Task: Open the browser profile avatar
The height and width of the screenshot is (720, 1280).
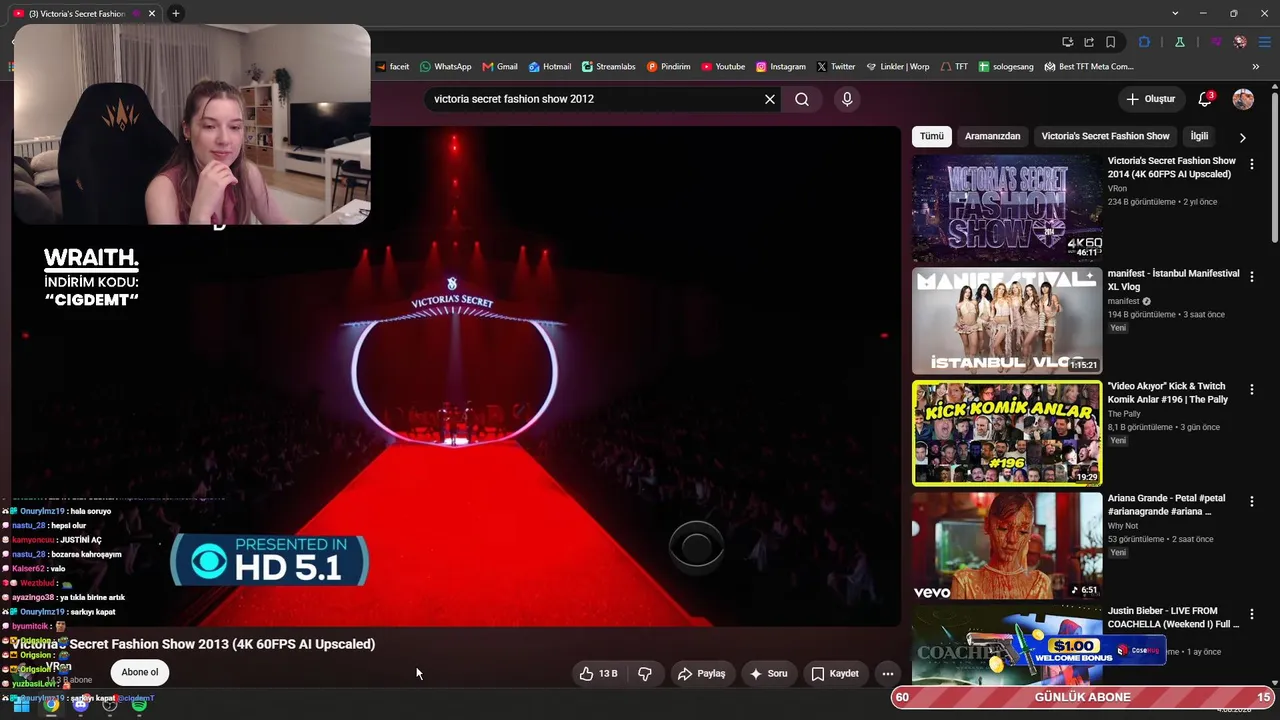Action: [1240, 42]
